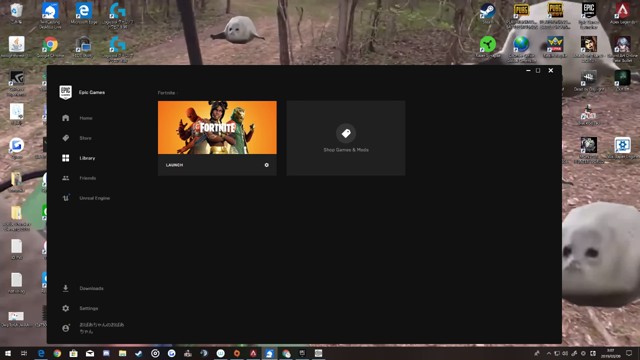The height and width of the screenshot is (360, 640).
Task: Open Fortnite game settings gear
Action: point(267,165)
